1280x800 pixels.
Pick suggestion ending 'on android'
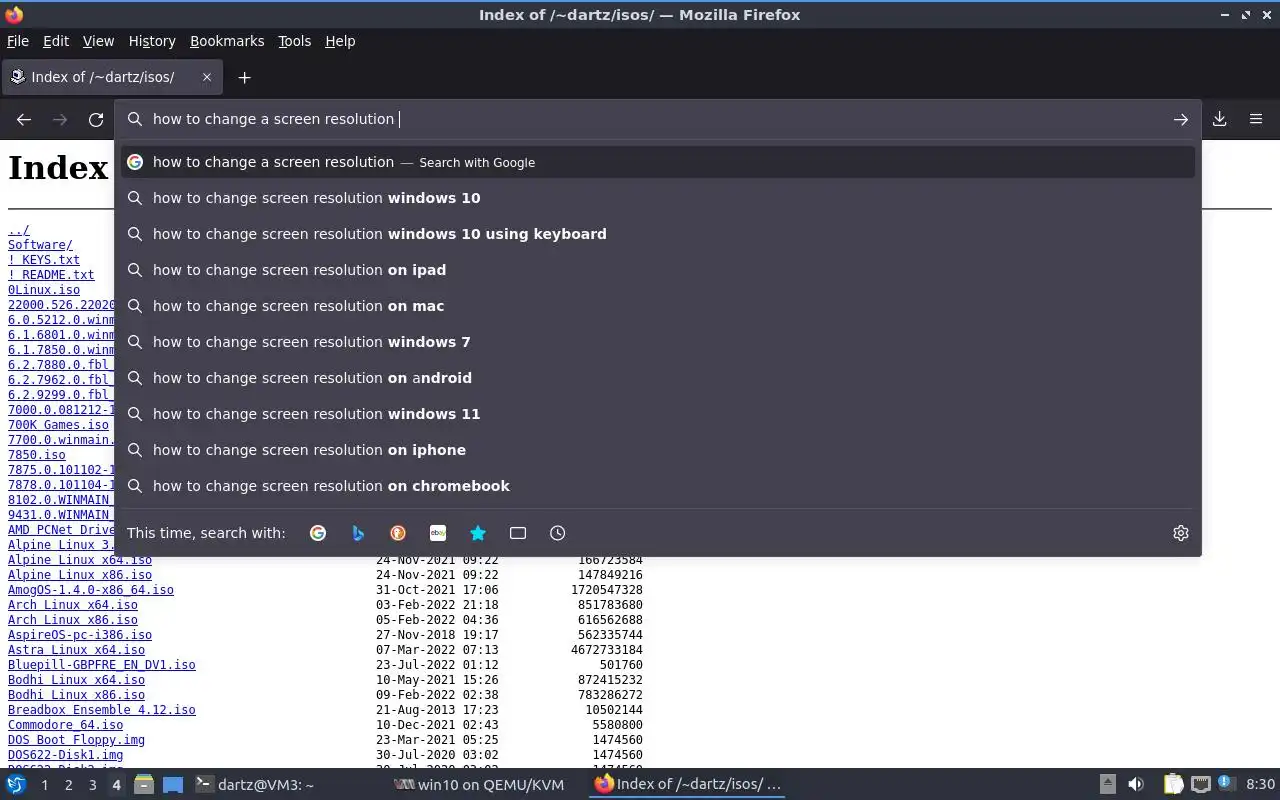[x=658, y=378]
